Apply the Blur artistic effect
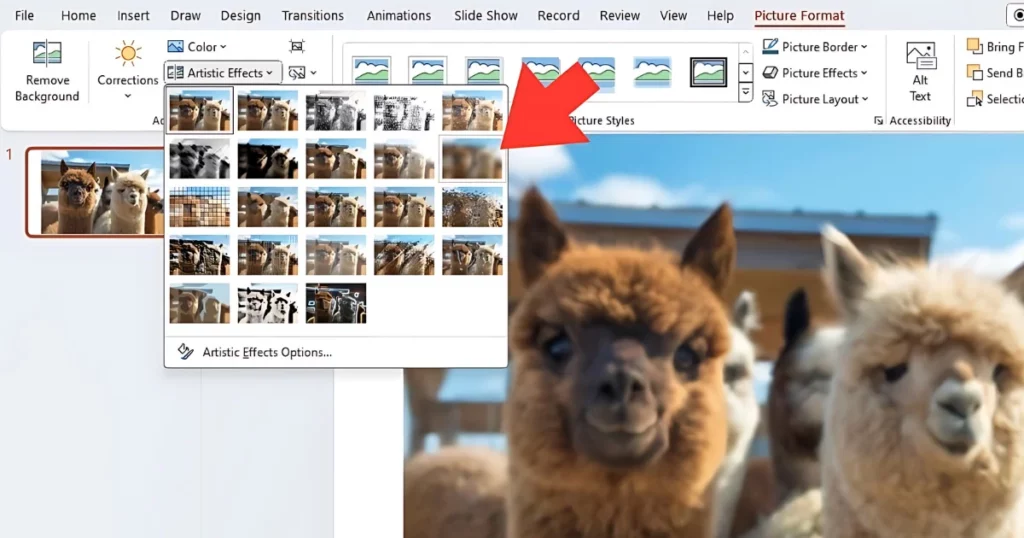The width and height of the screenshot is (1024, 538). point(472,159)
